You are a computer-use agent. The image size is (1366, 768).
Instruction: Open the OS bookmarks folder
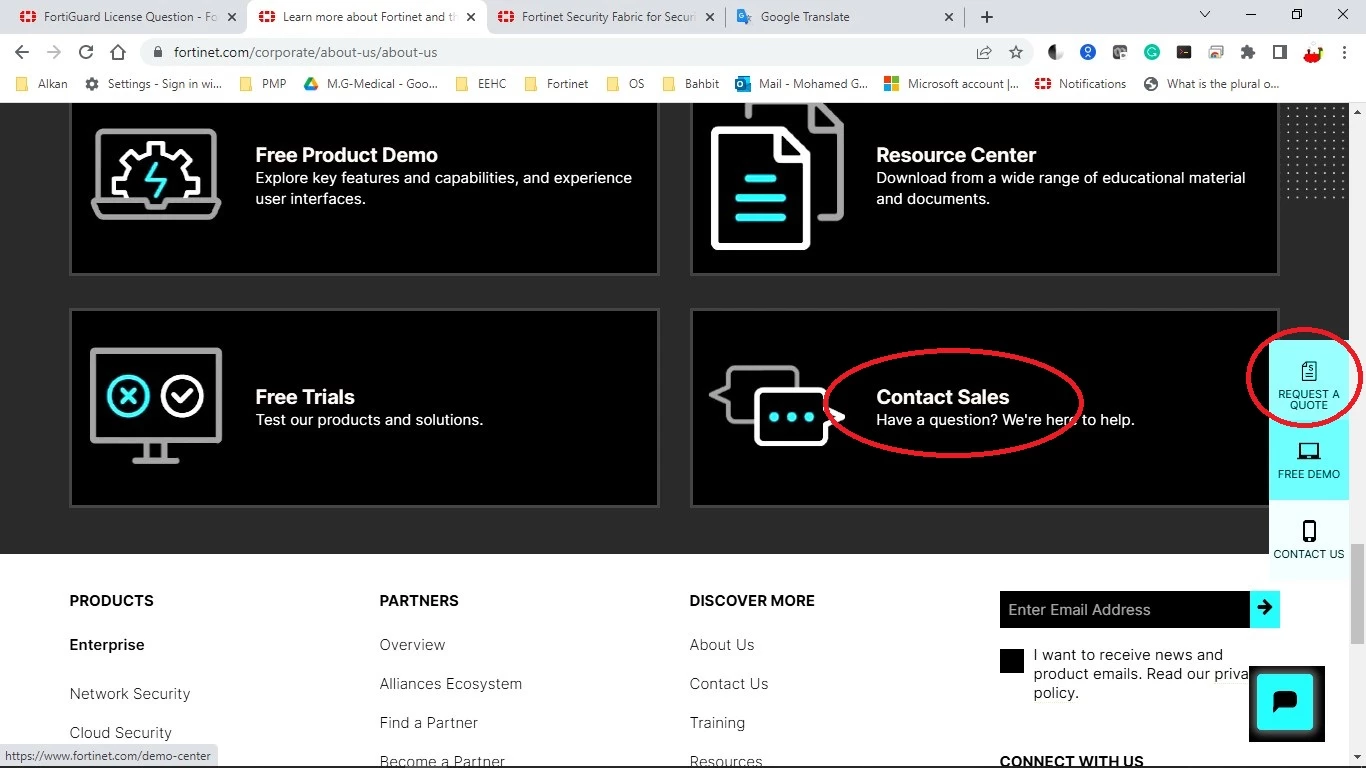tap(626, 84)
